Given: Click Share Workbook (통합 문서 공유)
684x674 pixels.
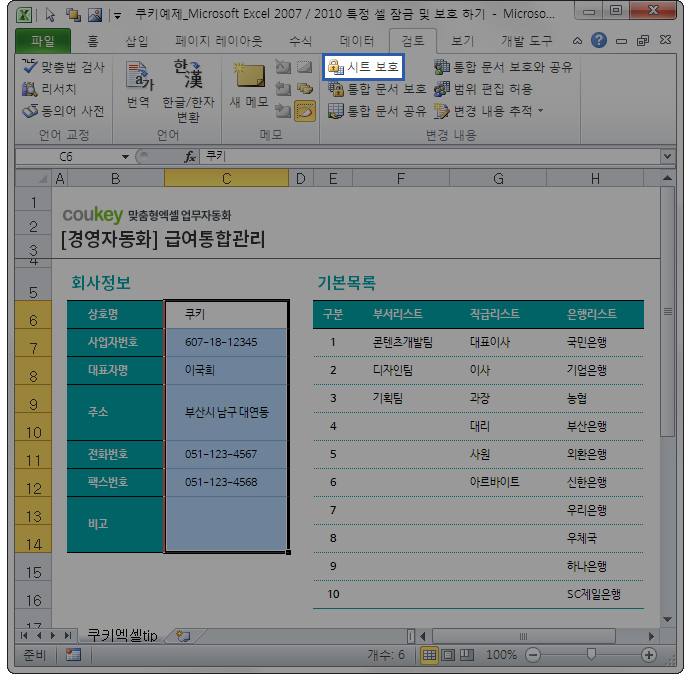Looking at the screenshot, I should [x=377, y=111].
